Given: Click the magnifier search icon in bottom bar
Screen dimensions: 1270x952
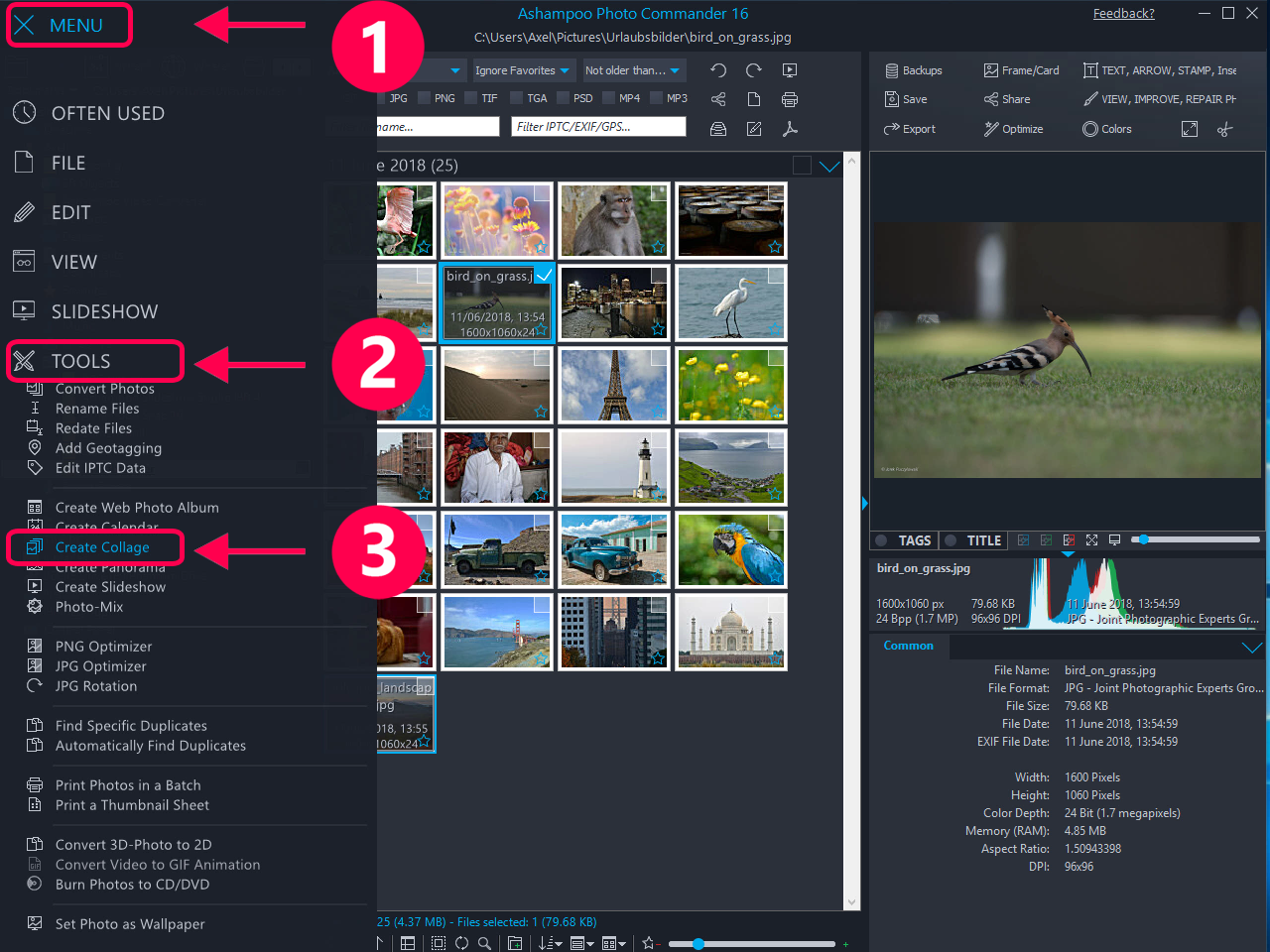Looking at the screenshot, I should pos(484,943).
